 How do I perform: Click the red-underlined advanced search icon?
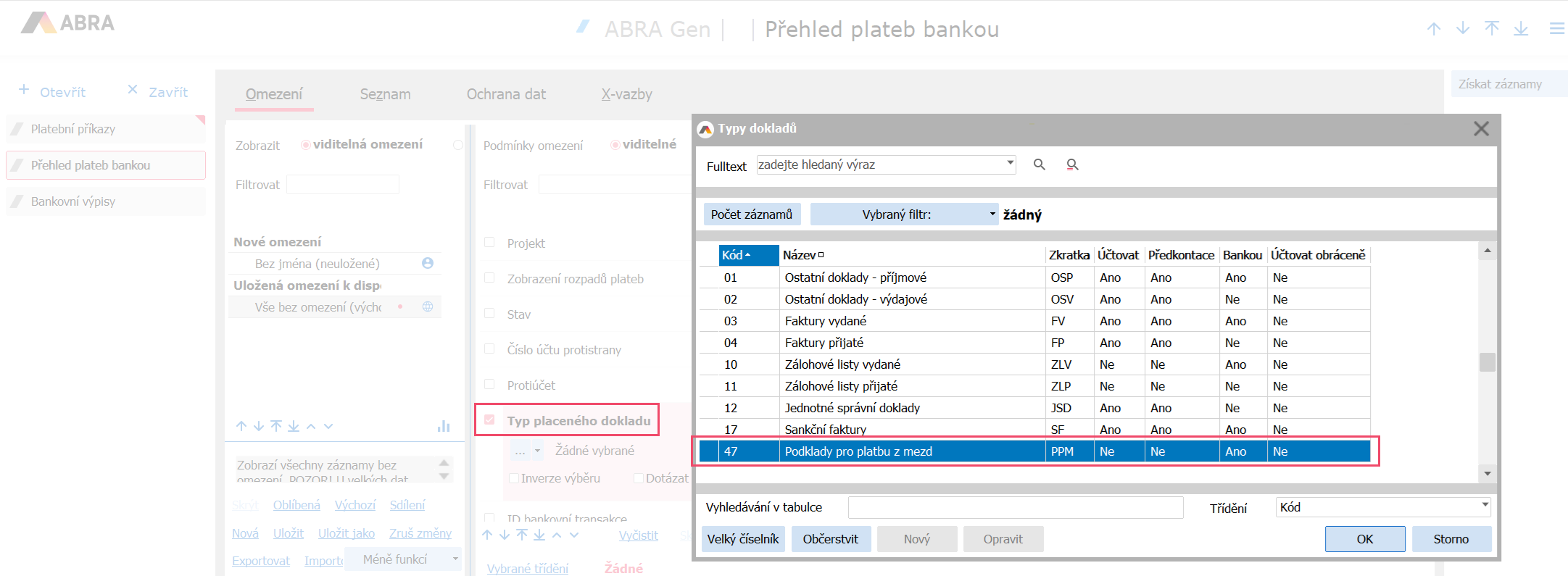1072,165
